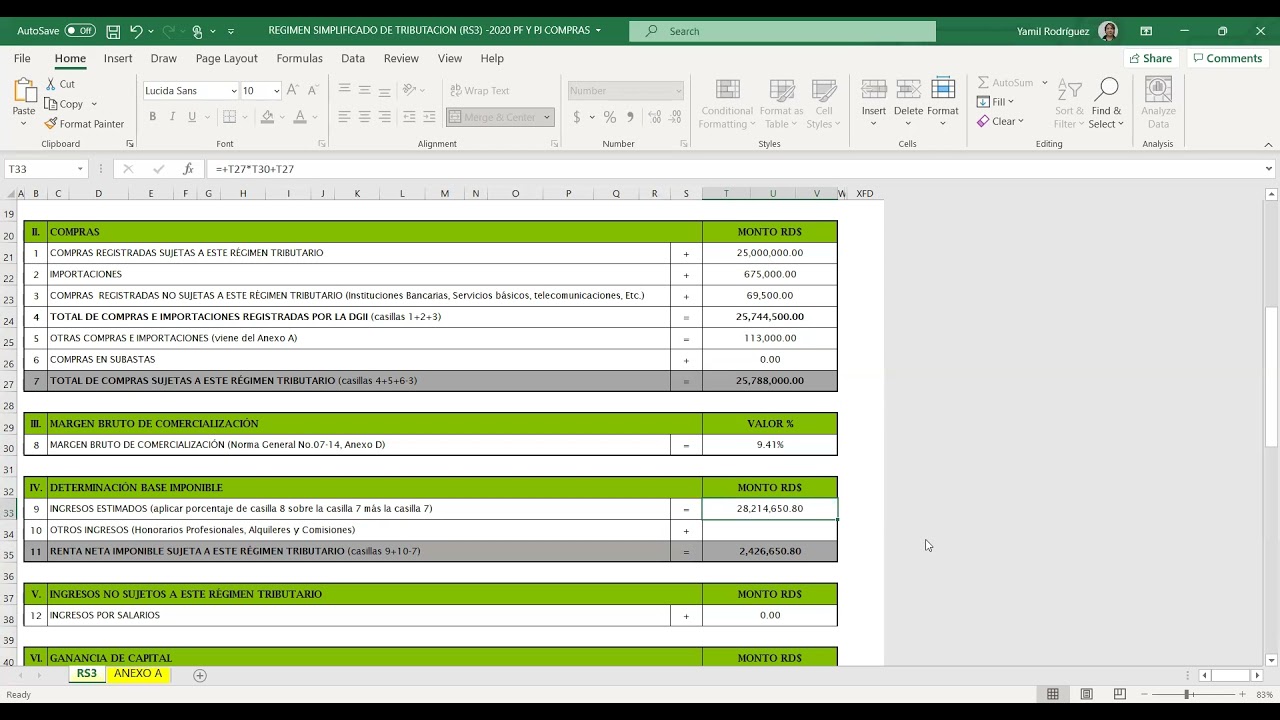Open Sort & Filter
The width and height of the screenshot is (1280, 720).
click(1069, 104)
